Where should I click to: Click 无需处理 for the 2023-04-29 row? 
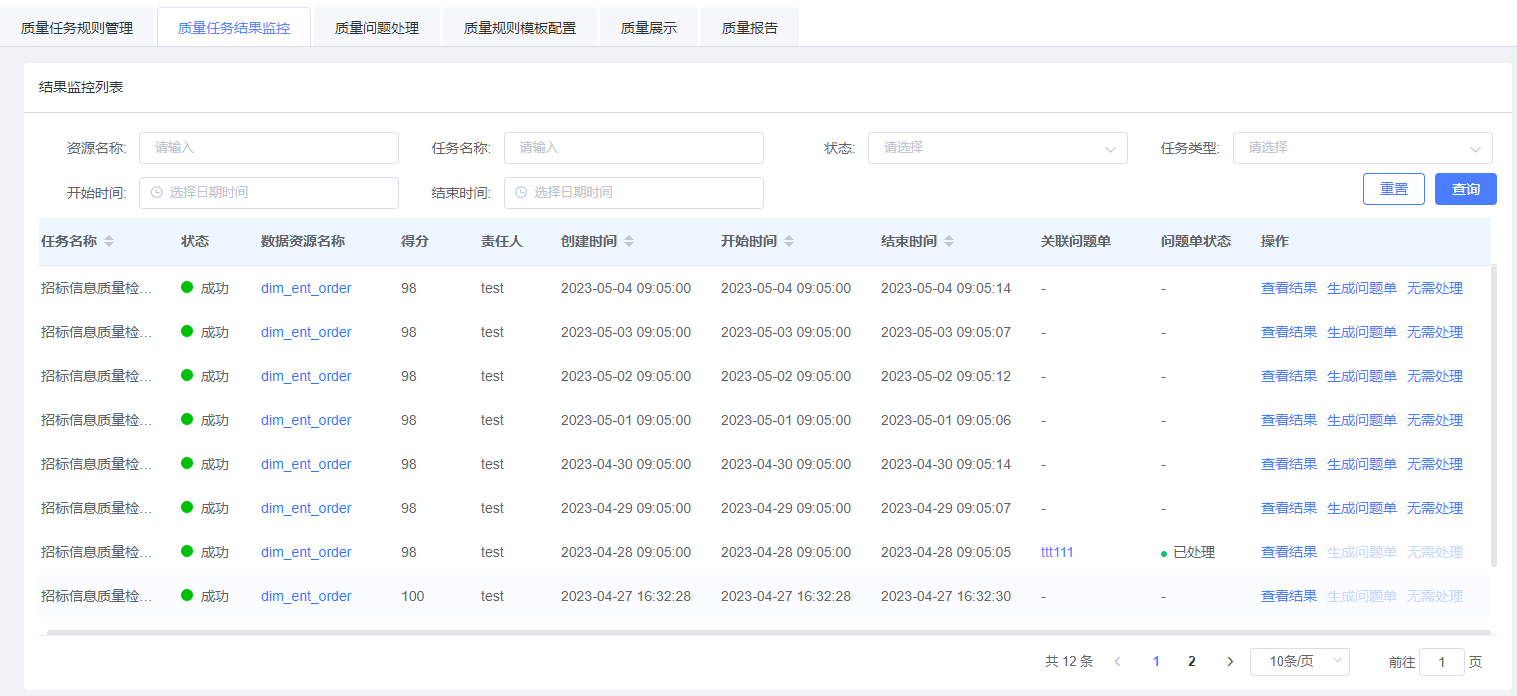[1435, 508]
